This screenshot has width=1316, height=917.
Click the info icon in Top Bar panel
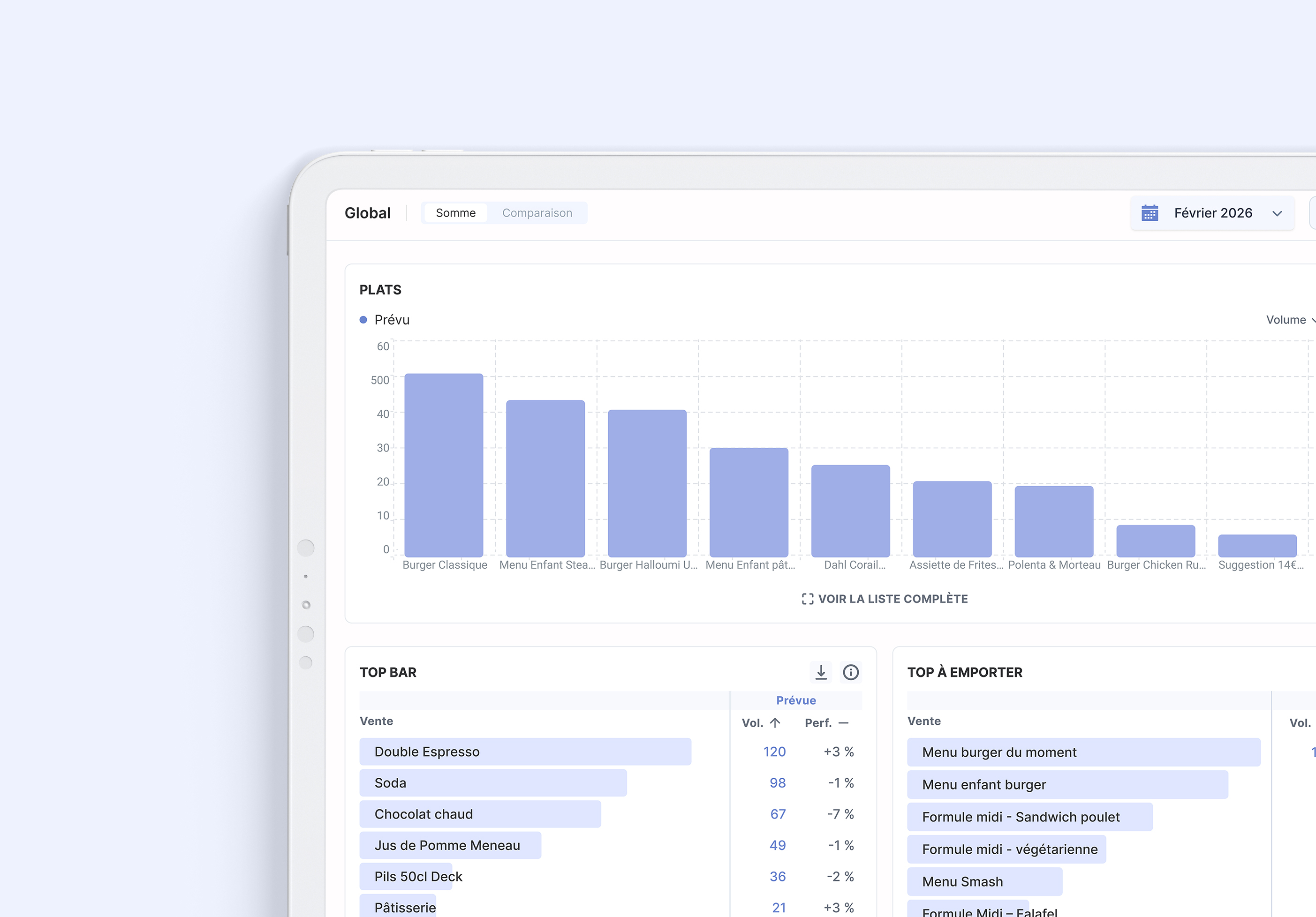851,672
